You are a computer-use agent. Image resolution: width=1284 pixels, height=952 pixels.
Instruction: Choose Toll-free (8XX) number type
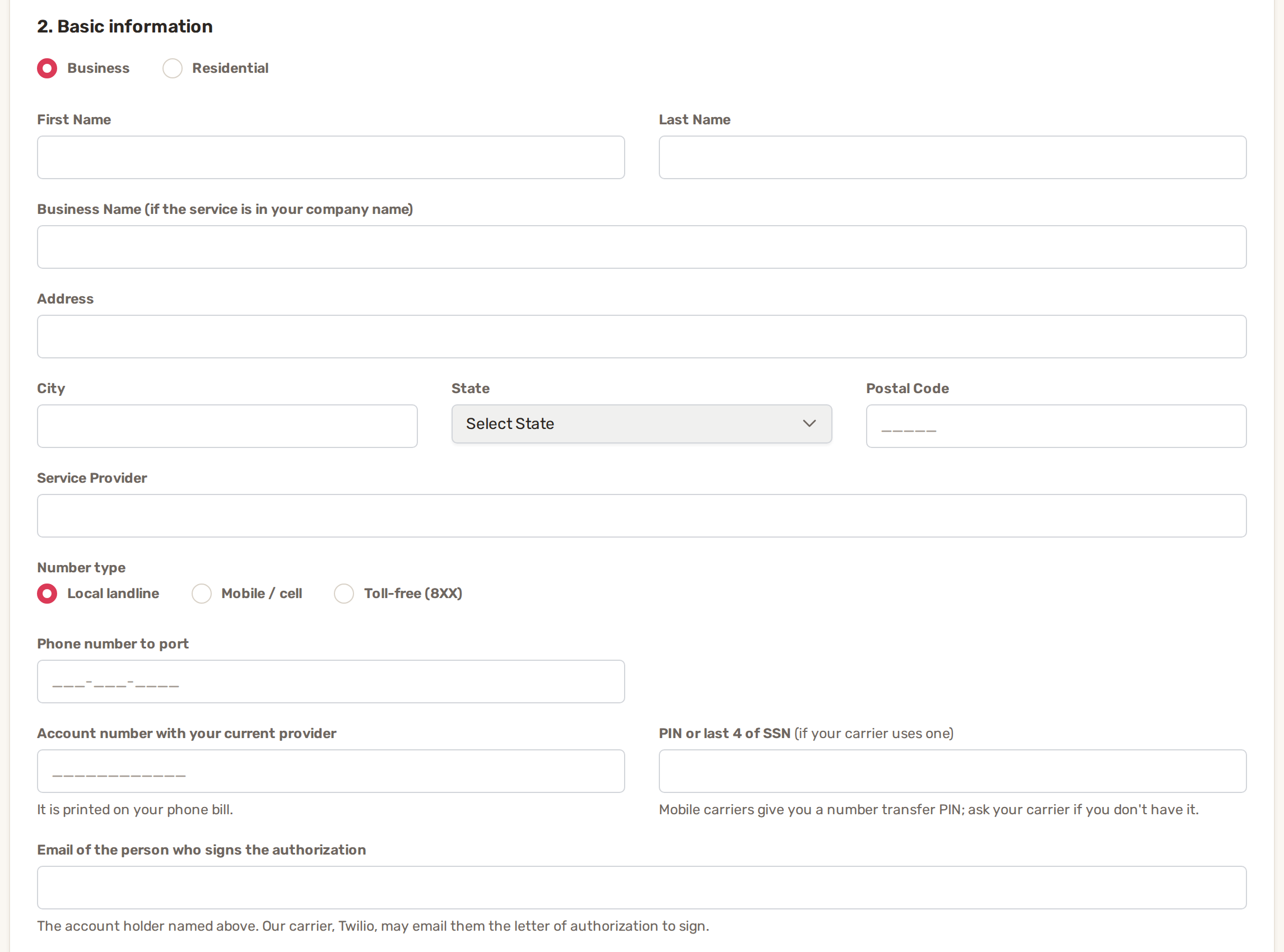[343, 594]
